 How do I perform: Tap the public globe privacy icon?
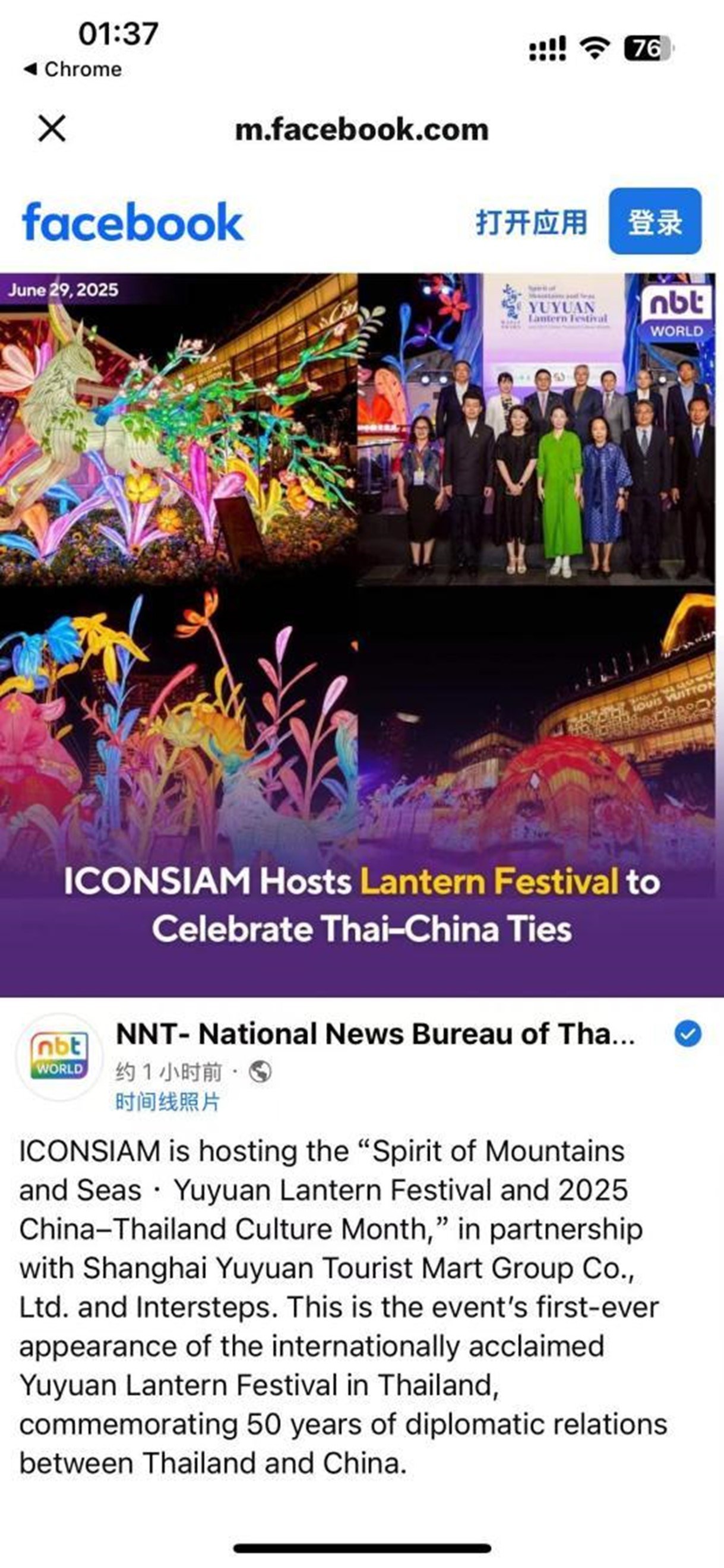click(x=260, y=1071)
